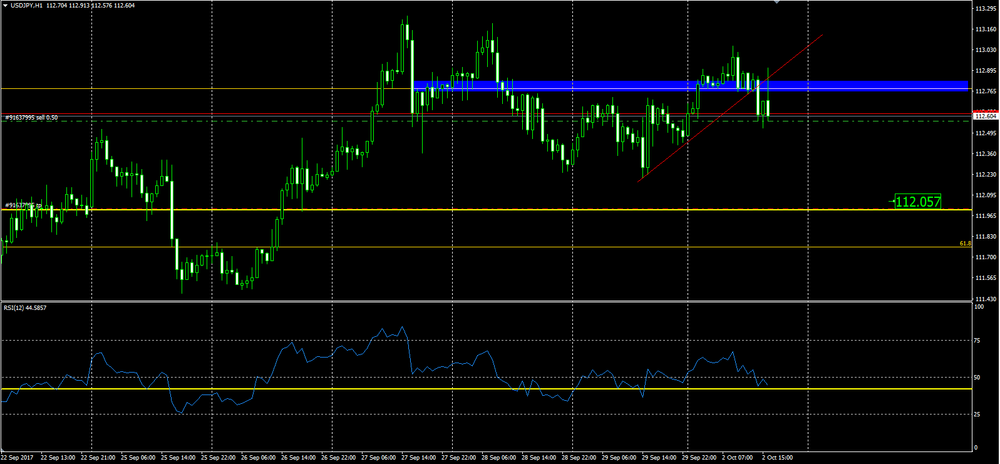Click the RSI scale value 100
This screenshot has width=1000, height=464.
[x=980, y=307]
